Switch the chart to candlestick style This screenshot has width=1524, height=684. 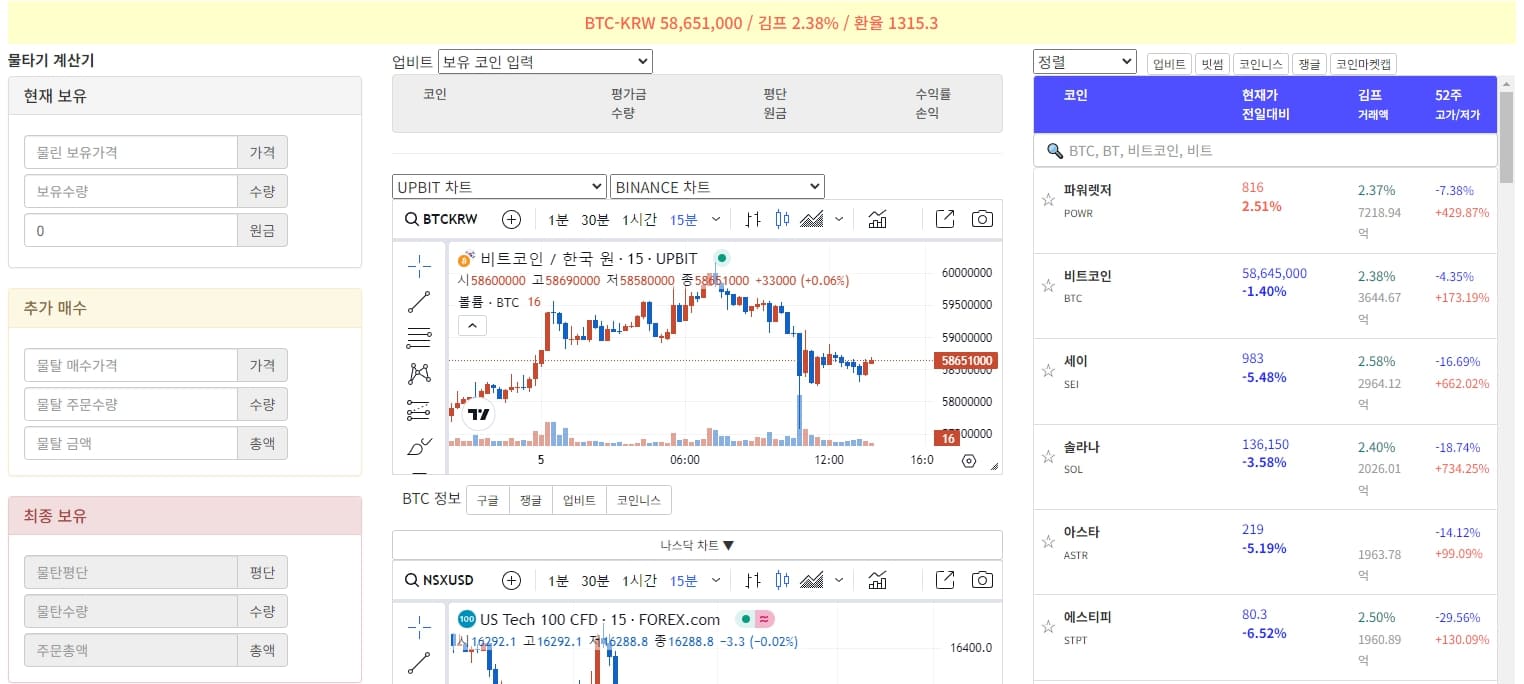coord(781,219)
